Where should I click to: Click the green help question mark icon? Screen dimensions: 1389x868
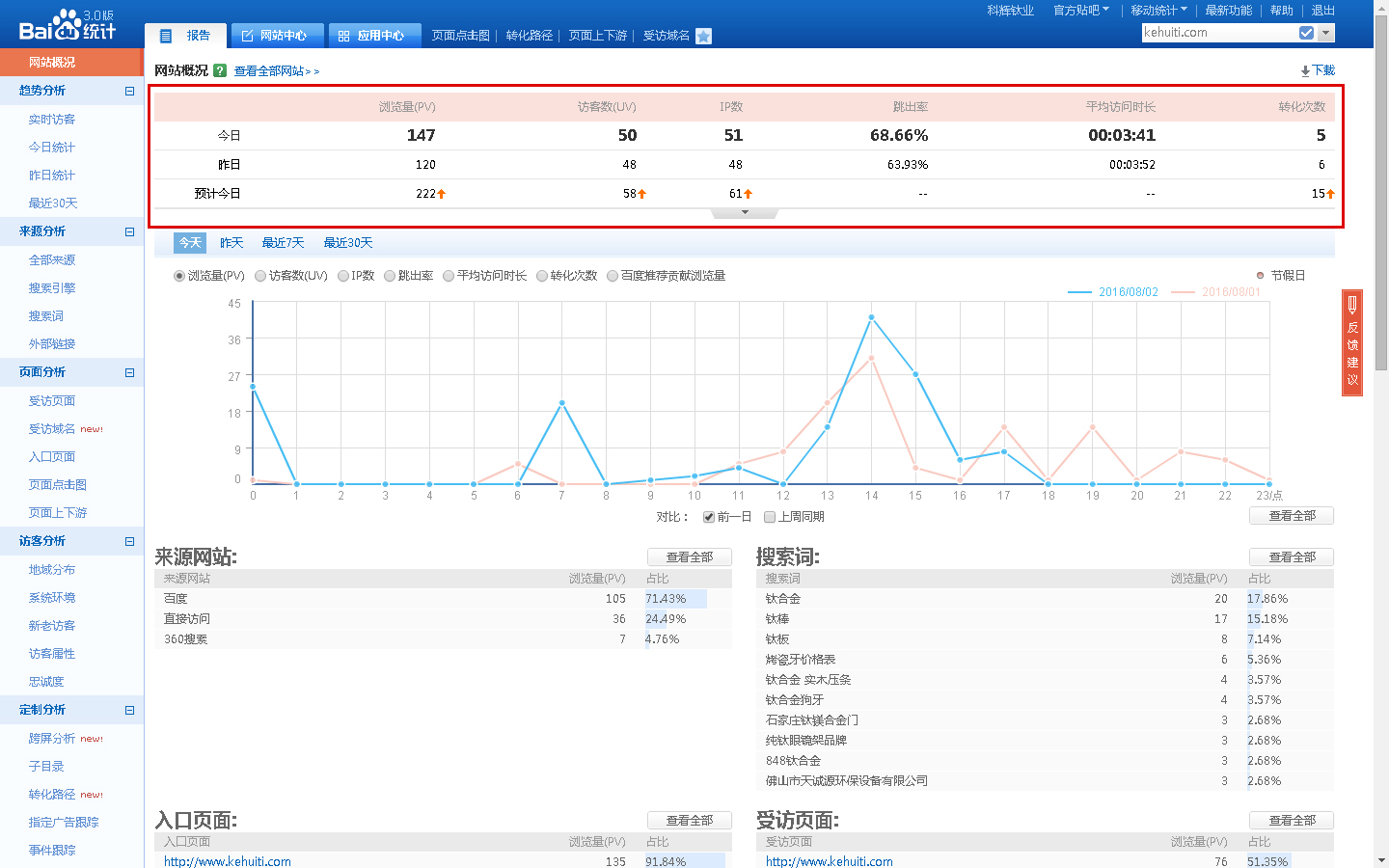(x=220, y=70)
